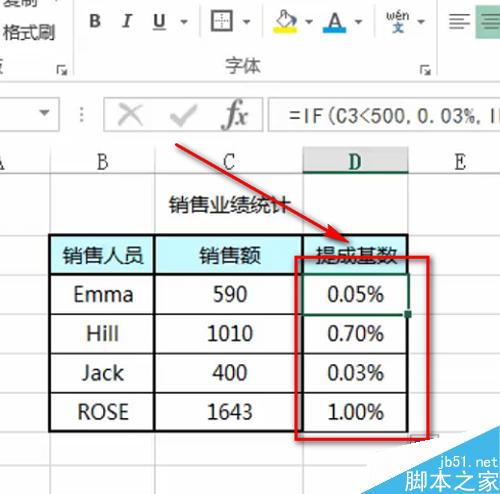Select sales cell 590

[229, 295]
